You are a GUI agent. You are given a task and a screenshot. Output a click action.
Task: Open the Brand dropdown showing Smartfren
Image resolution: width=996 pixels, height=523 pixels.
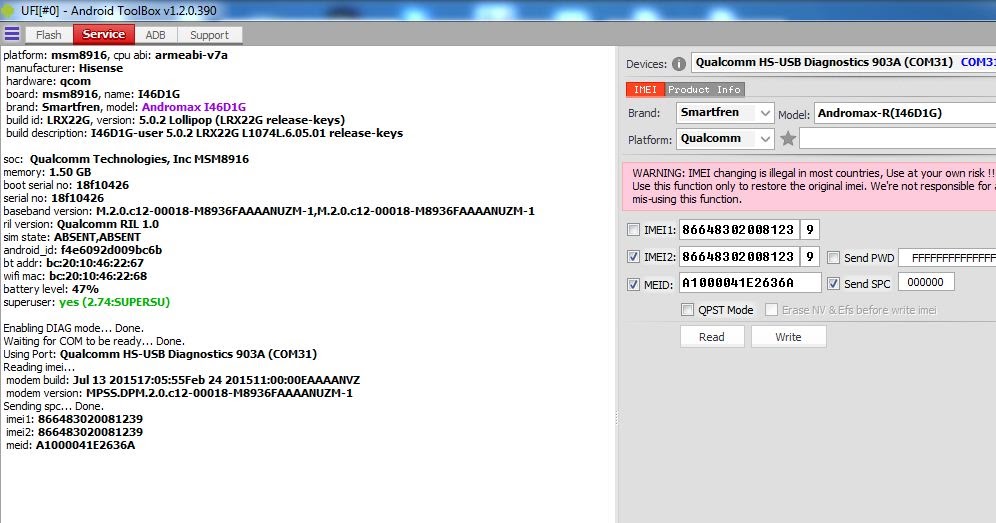[725, 112]
